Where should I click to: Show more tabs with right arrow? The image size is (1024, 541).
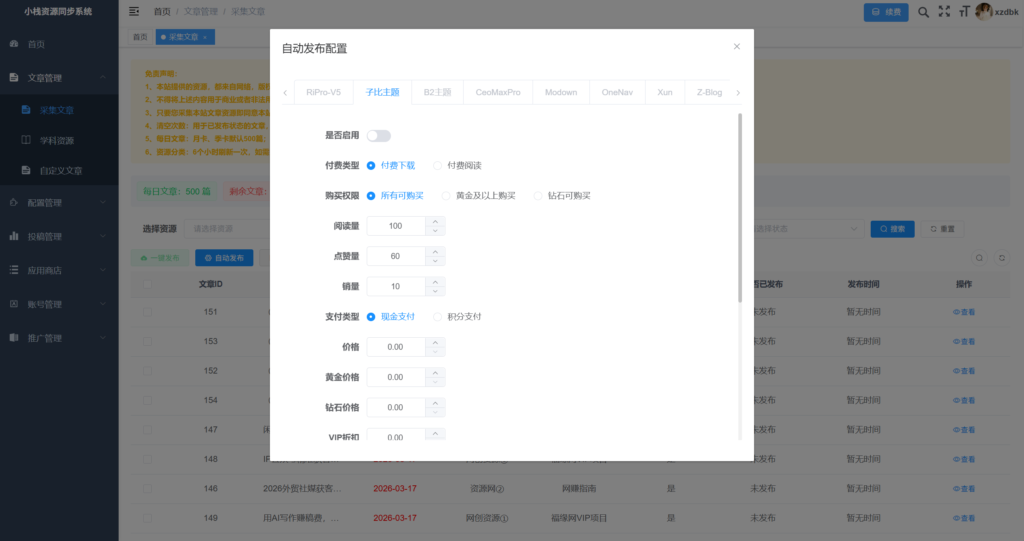point(738,93)
